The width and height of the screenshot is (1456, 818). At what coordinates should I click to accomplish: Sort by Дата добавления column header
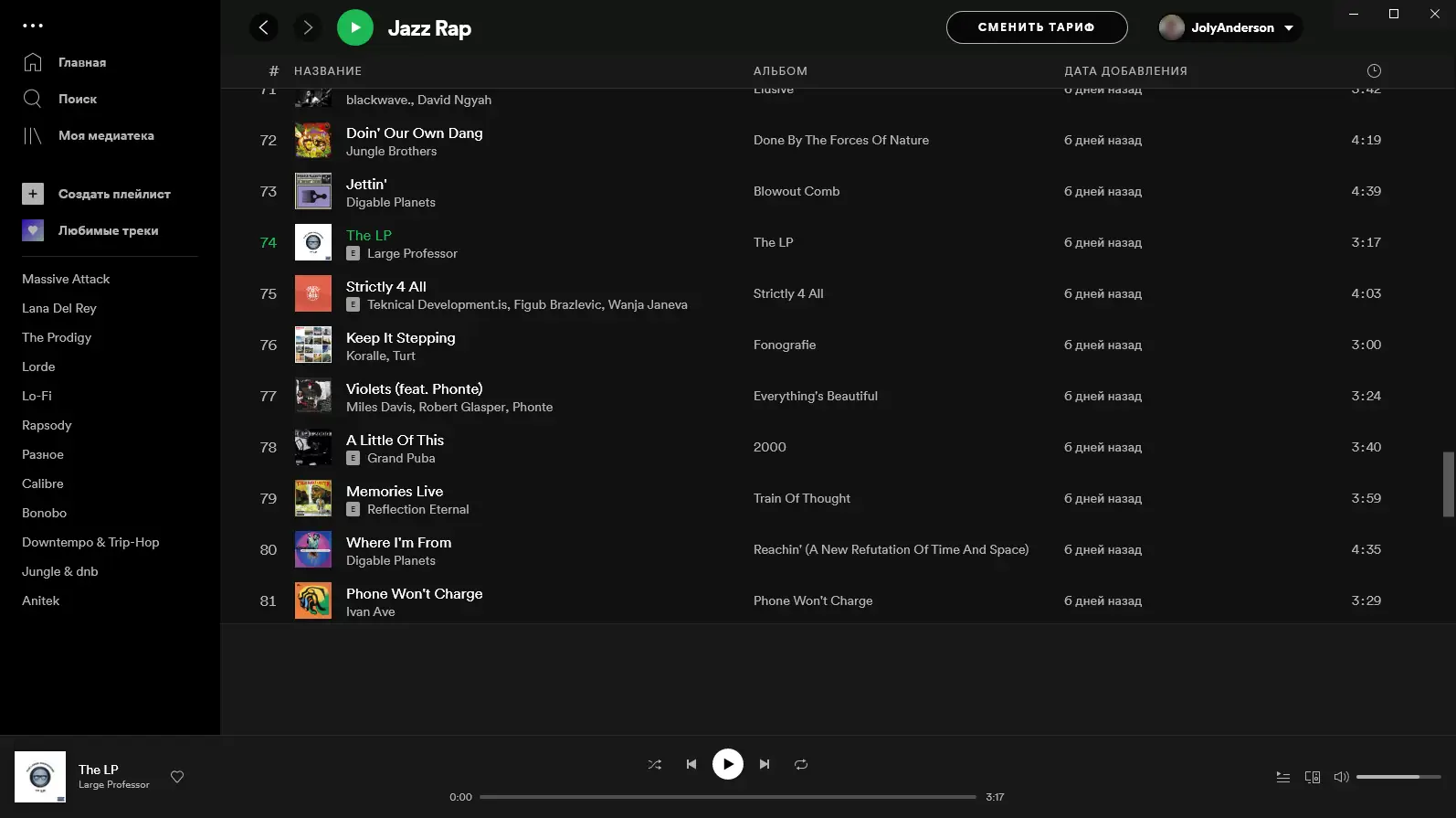(1125, 71)
